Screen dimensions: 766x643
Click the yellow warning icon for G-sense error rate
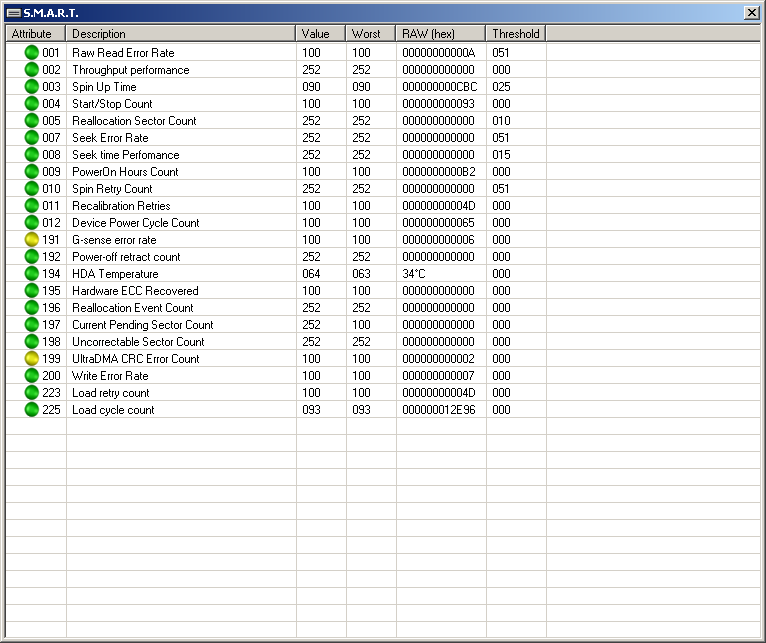tap(31, 240)
